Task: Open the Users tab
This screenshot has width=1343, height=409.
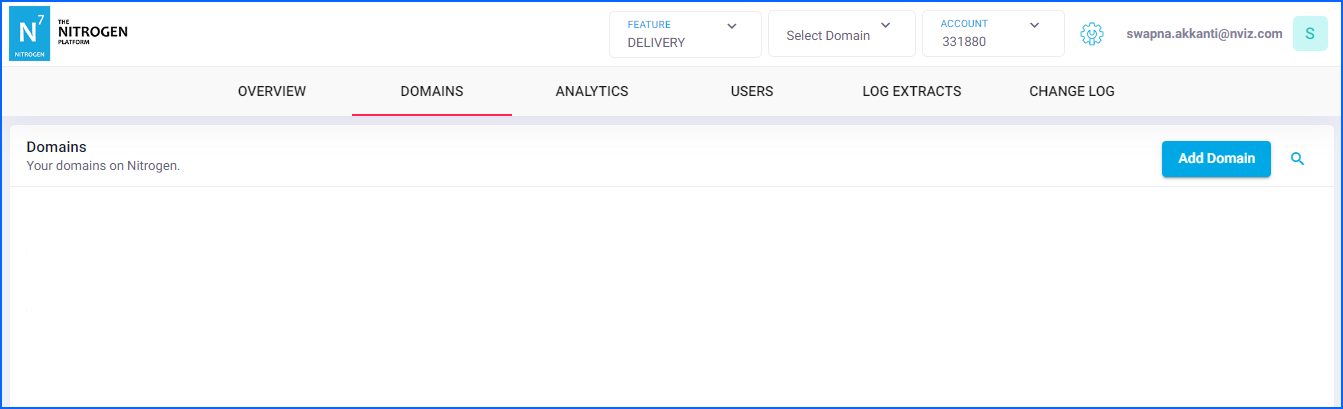Action: click(x=752, y=91)
